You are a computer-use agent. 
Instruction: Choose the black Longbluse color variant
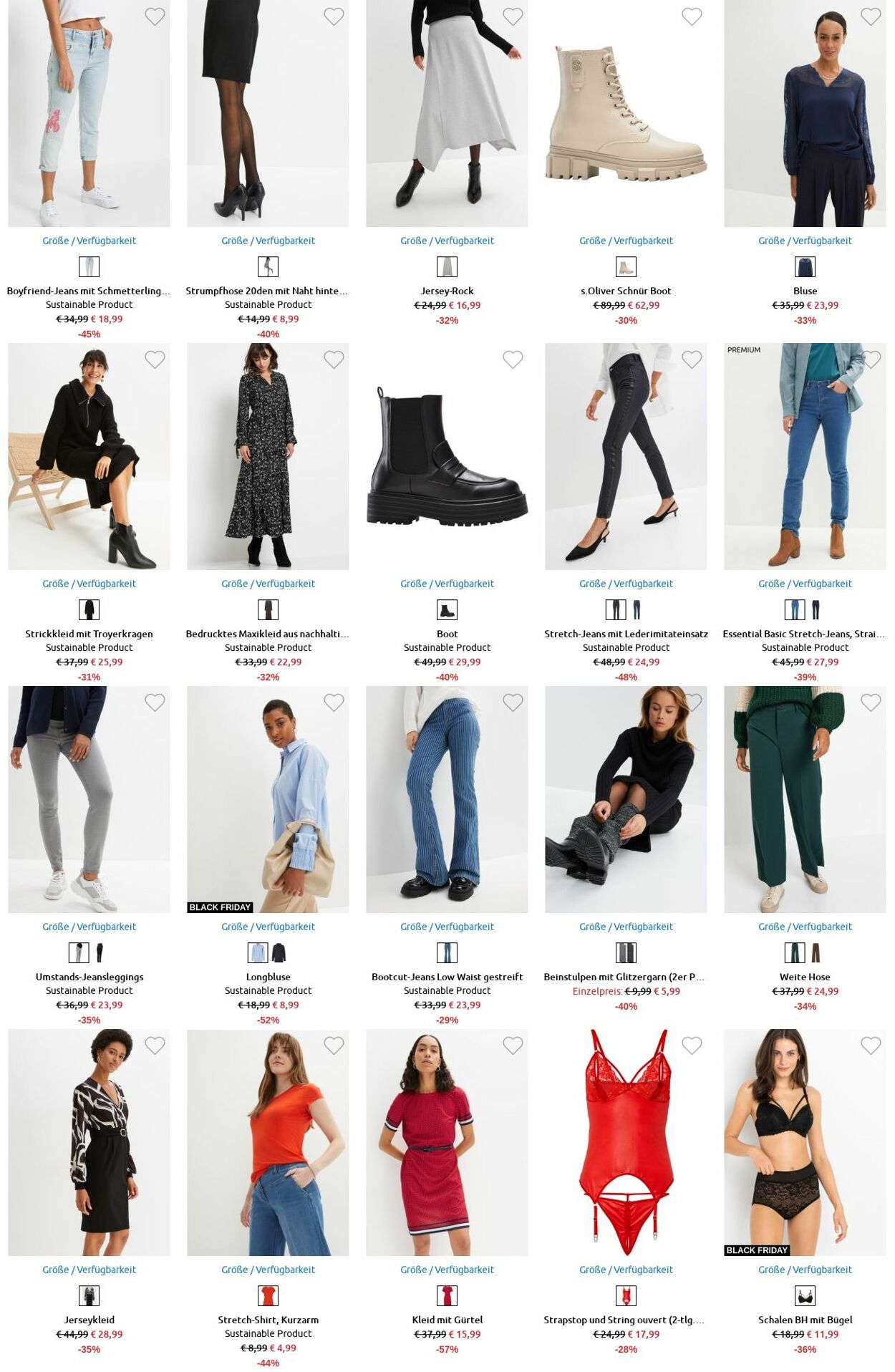[279, 953]
